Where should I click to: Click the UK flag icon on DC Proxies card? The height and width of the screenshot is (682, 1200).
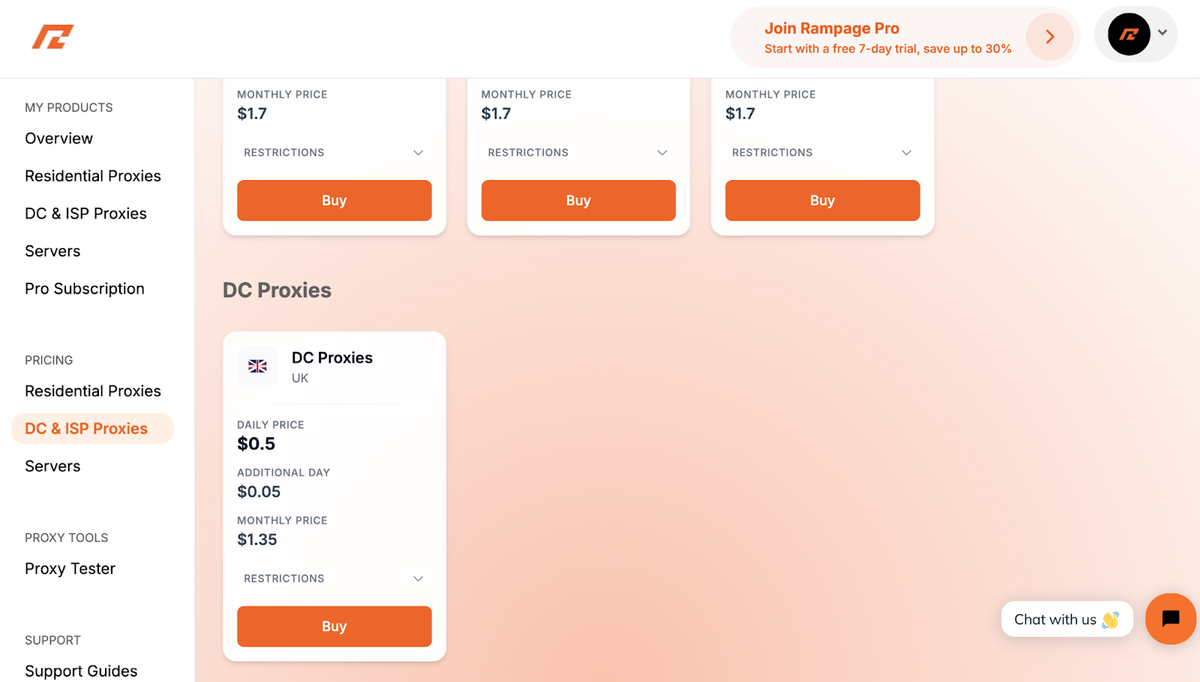(257, 366)
